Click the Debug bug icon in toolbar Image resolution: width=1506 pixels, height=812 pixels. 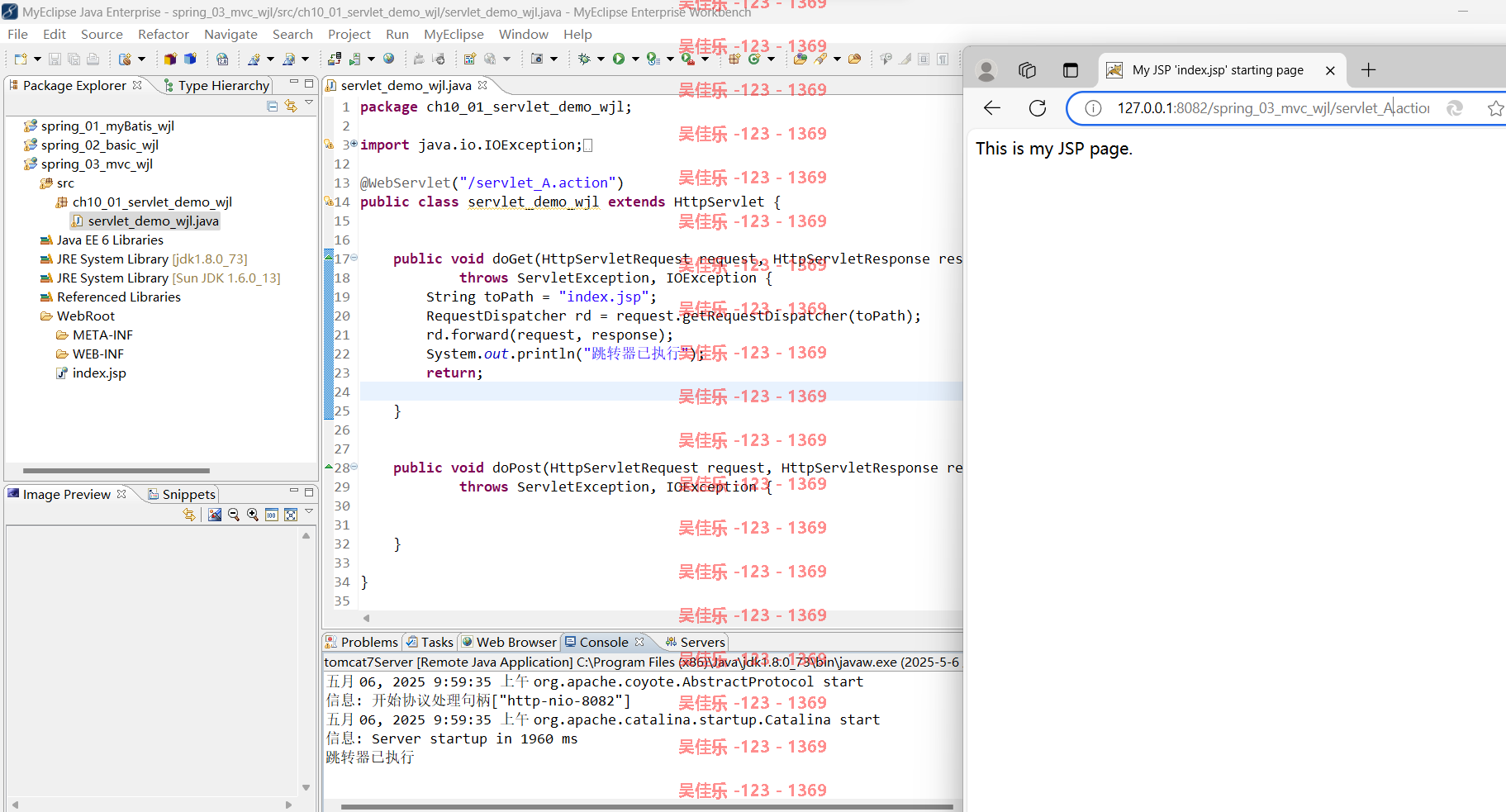(584, 59)
